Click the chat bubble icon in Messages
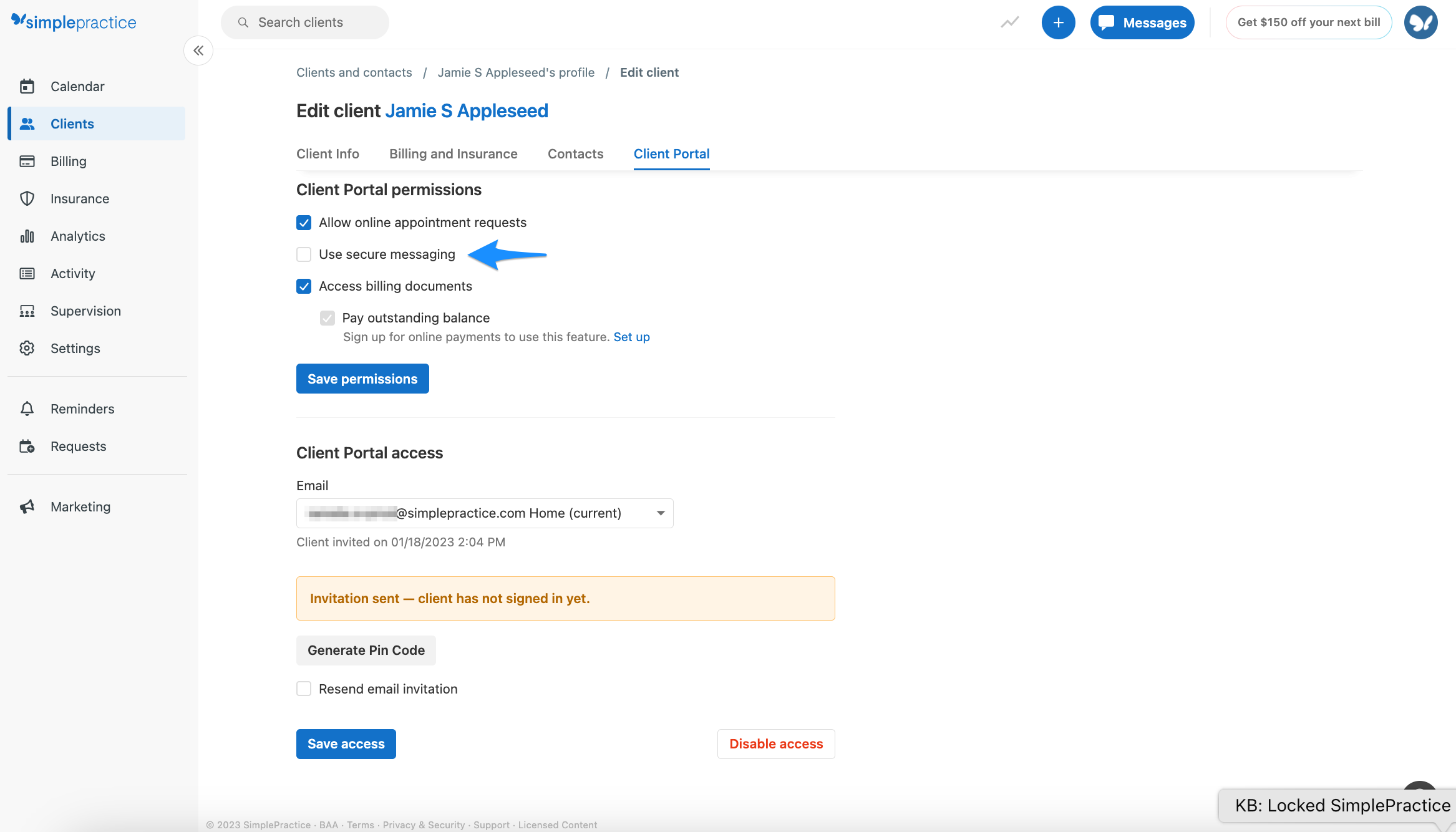1456x832 pixels. (x=1106, y=22)
